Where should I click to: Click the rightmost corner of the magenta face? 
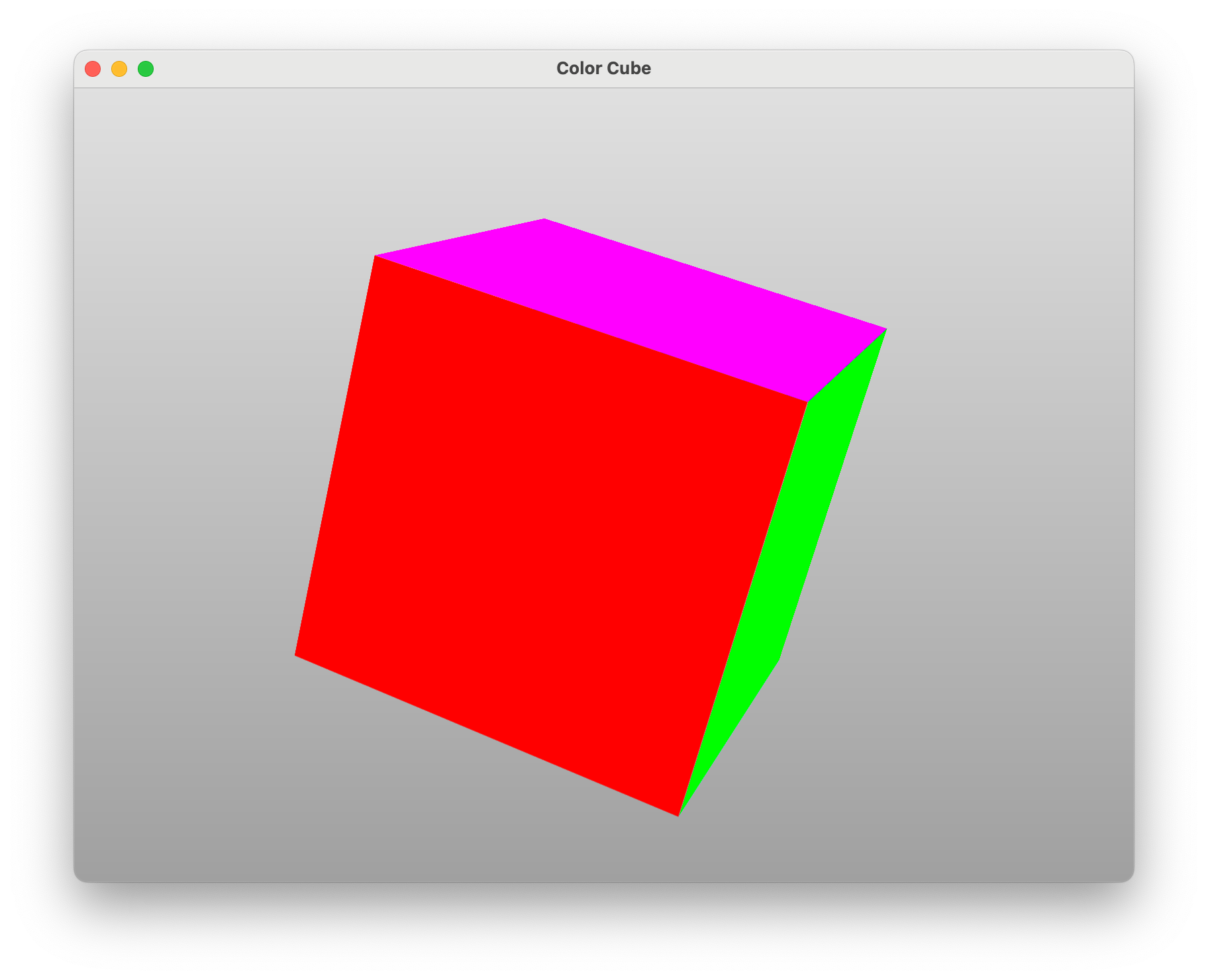point(886,329)
